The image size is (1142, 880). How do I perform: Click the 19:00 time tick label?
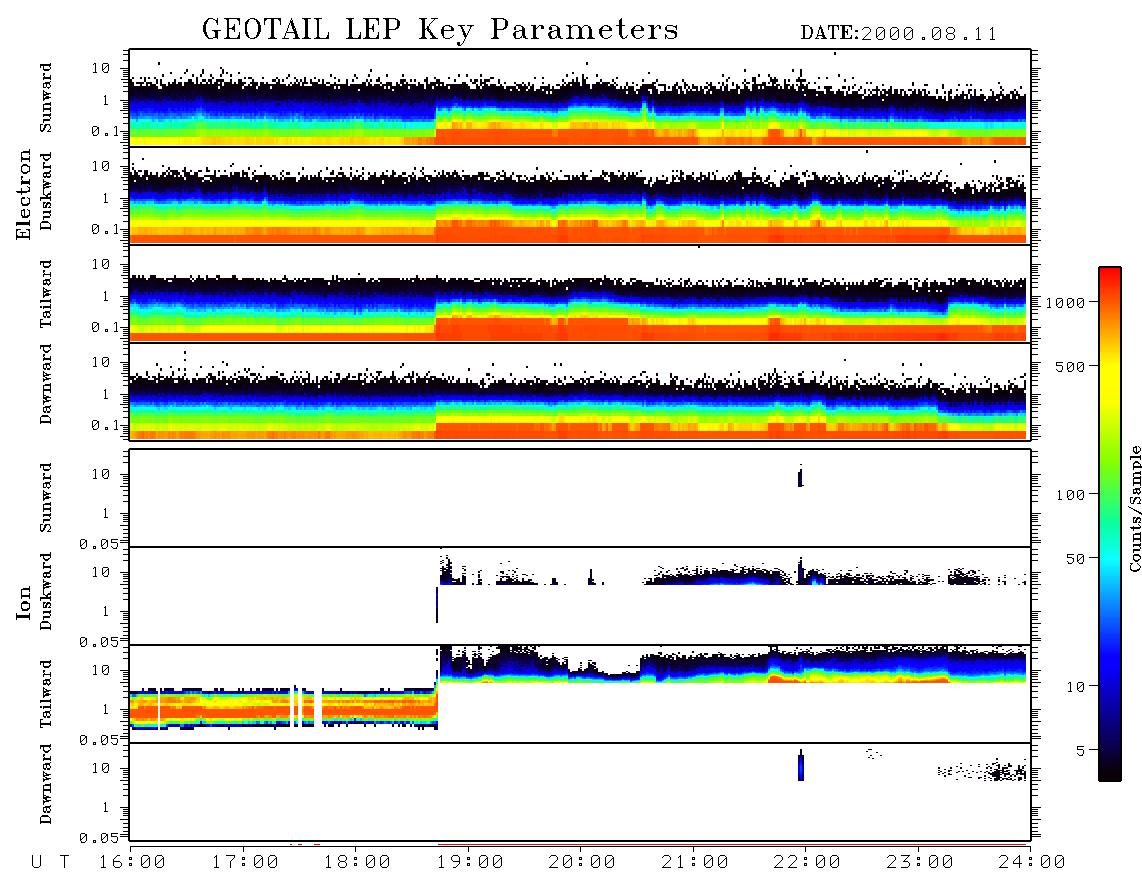[470, 863]
